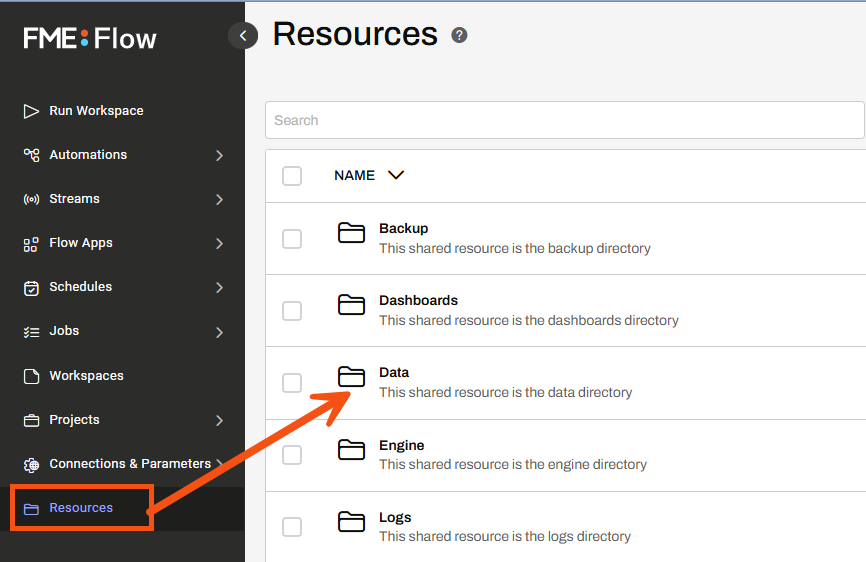
Task: Click 'This shared resource is the engine directory'
Action: tap(513, 464)
